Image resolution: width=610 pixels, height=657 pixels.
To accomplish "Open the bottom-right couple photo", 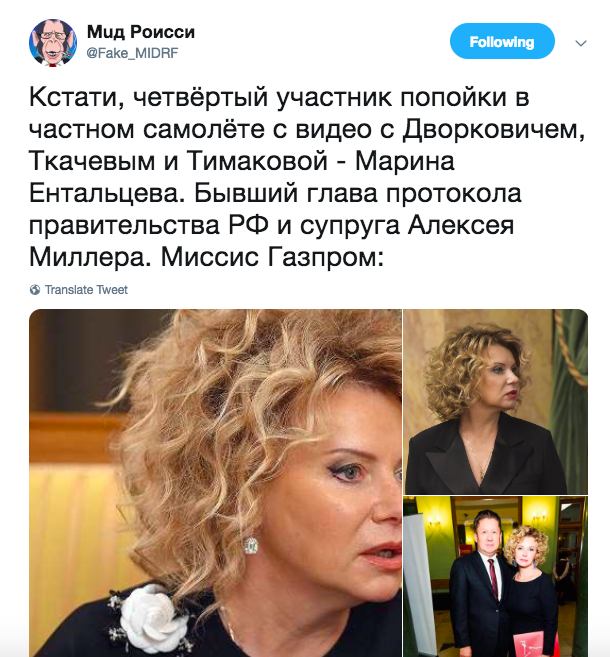I will pyautogui.click(x=496, y=577).
